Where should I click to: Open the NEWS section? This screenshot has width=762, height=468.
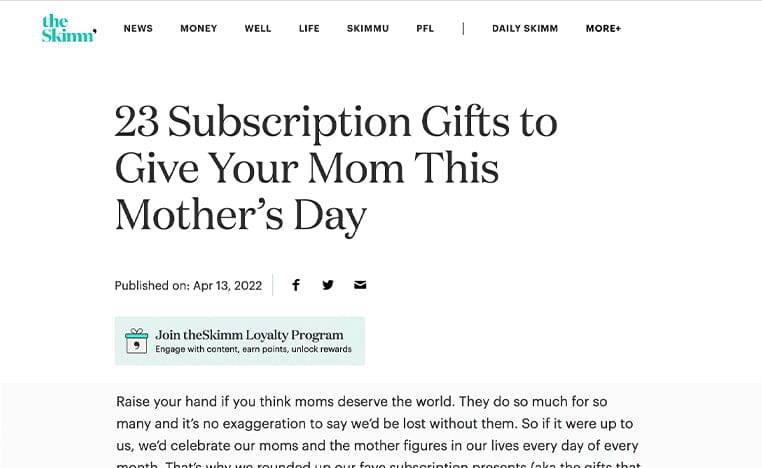(x=138, y=29)
